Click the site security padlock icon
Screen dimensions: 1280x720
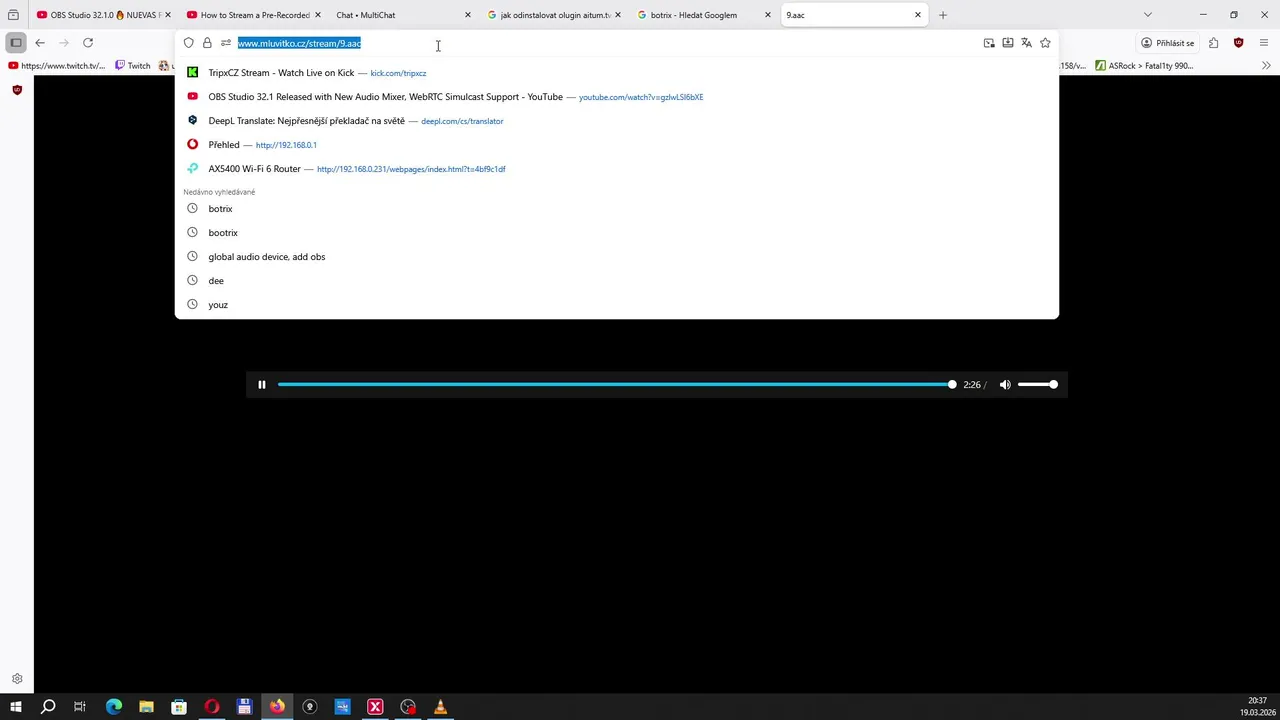coord(207,43)
